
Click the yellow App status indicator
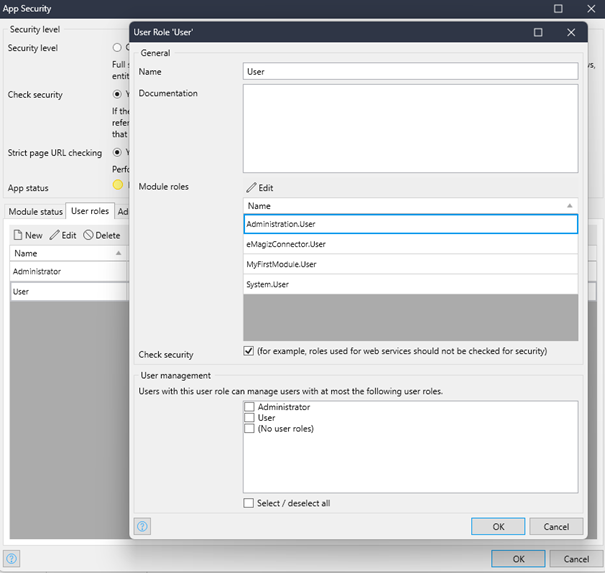(118, 184)
